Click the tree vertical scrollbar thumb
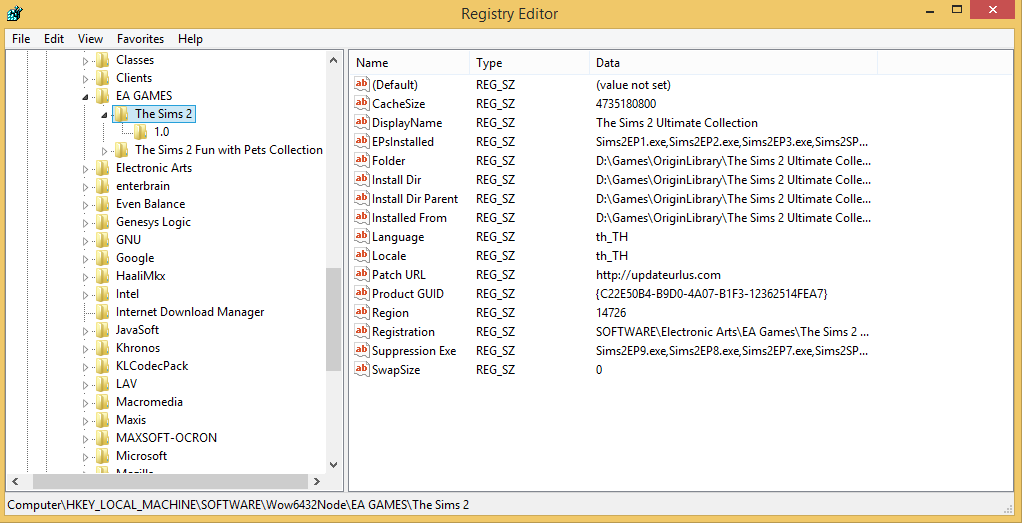Screen dimensions: 1022x523 click(334, 320)
